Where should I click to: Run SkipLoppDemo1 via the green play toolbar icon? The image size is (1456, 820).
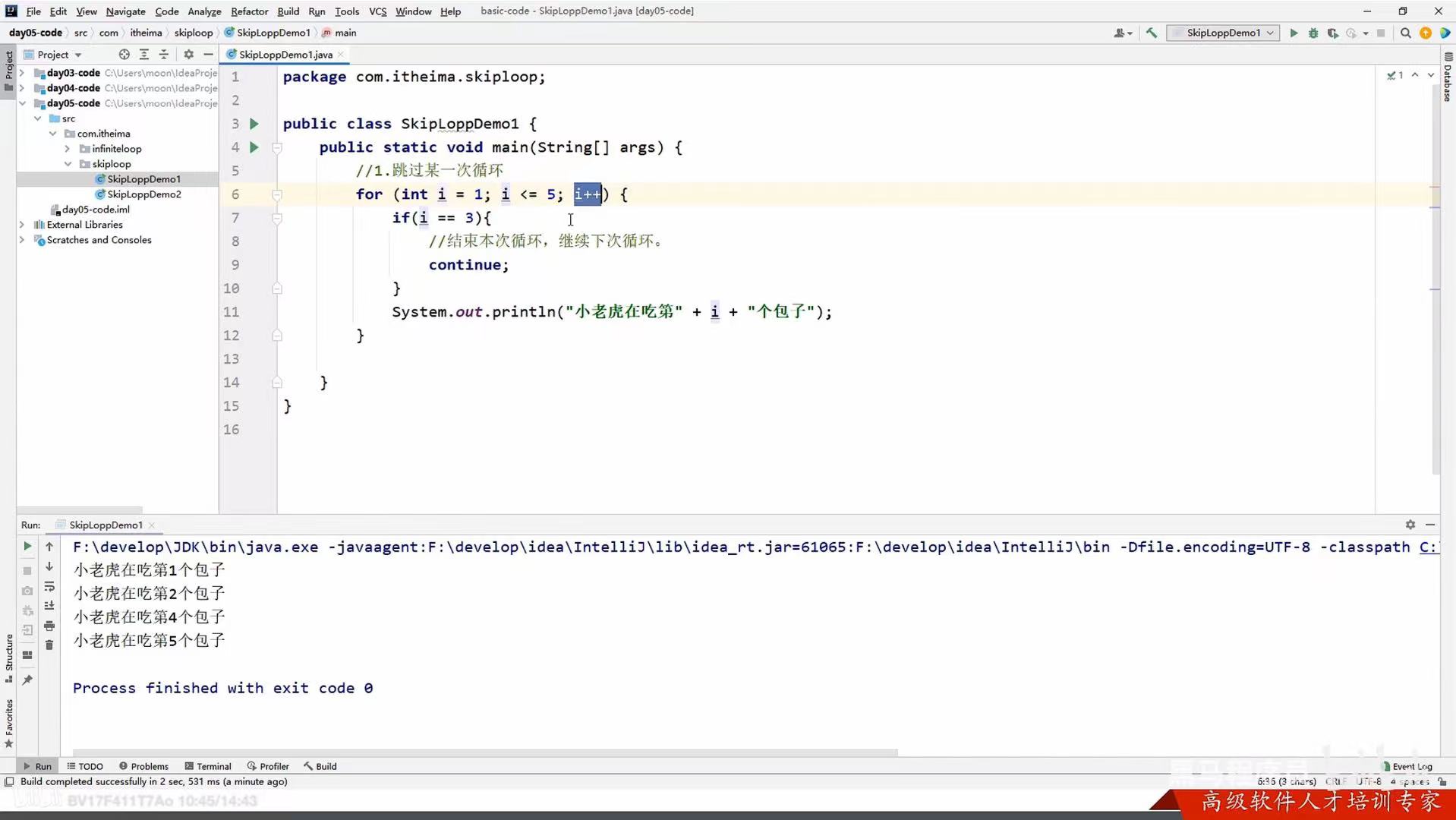(x=1293, y=33)
